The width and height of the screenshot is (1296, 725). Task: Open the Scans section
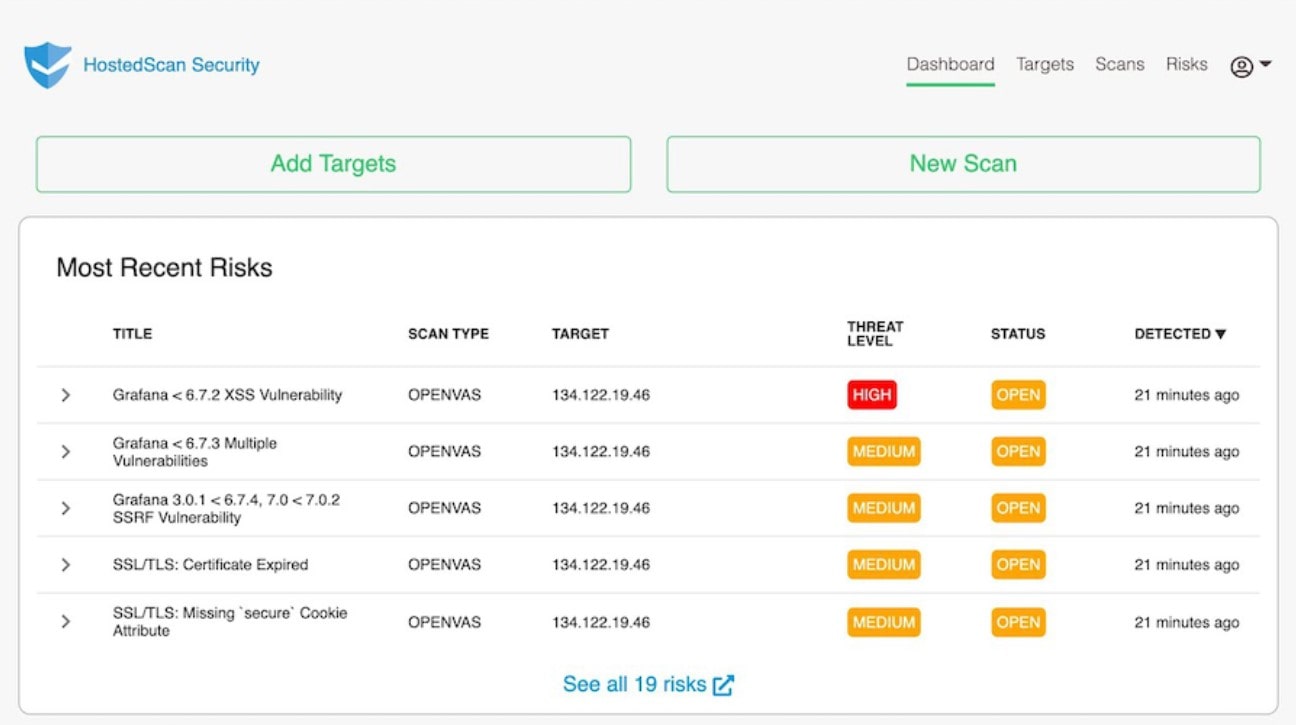pos(1119,64)
